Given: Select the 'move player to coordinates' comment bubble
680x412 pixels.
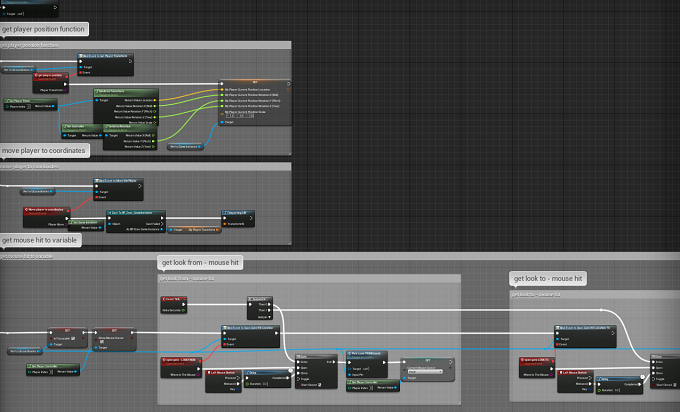Looking at the screenshot, I should pyautogui.click(x=43, y=150).
